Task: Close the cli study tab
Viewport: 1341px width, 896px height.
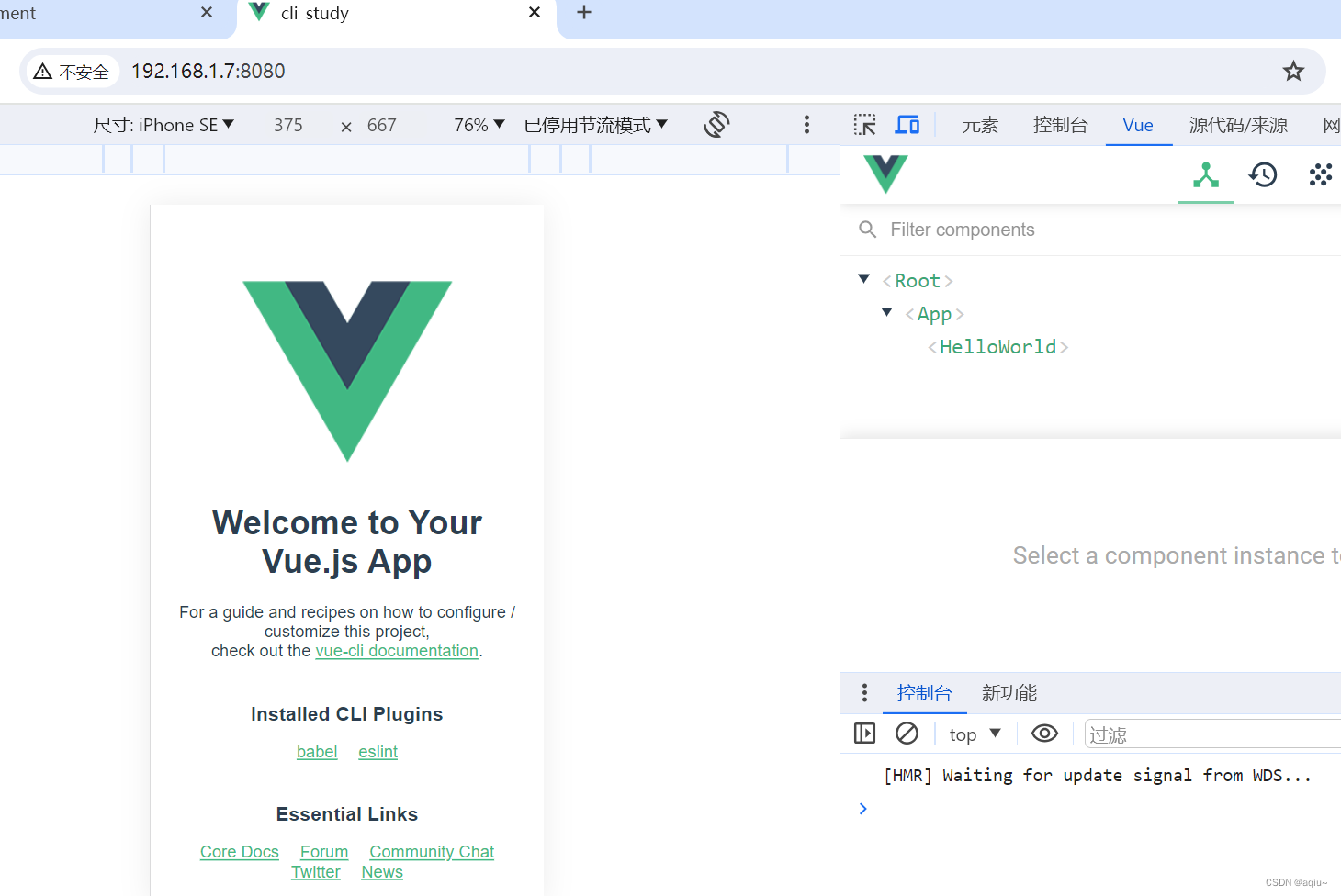Action: 535,13
